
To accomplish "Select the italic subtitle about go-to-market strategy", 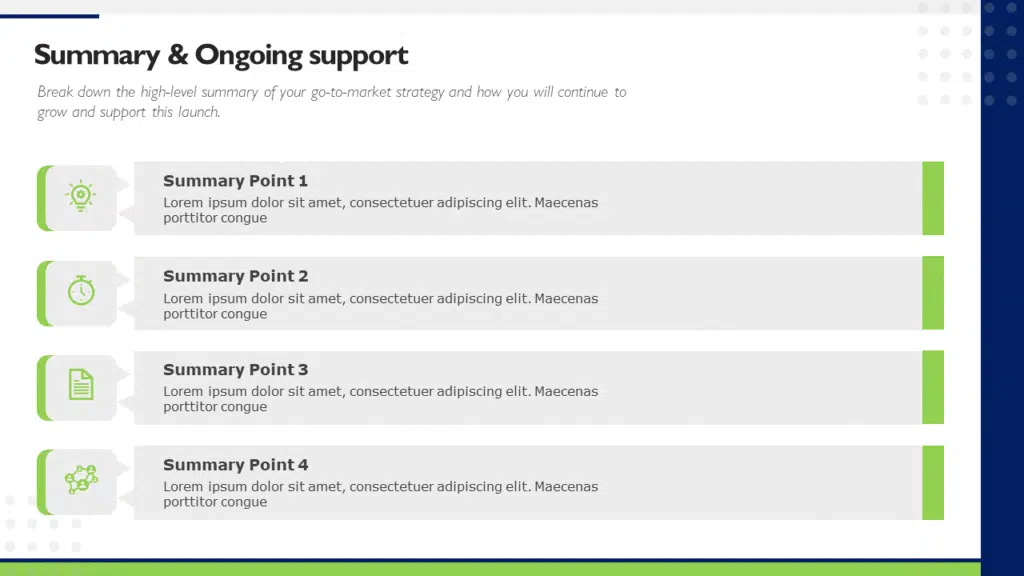I will point(331,102).
